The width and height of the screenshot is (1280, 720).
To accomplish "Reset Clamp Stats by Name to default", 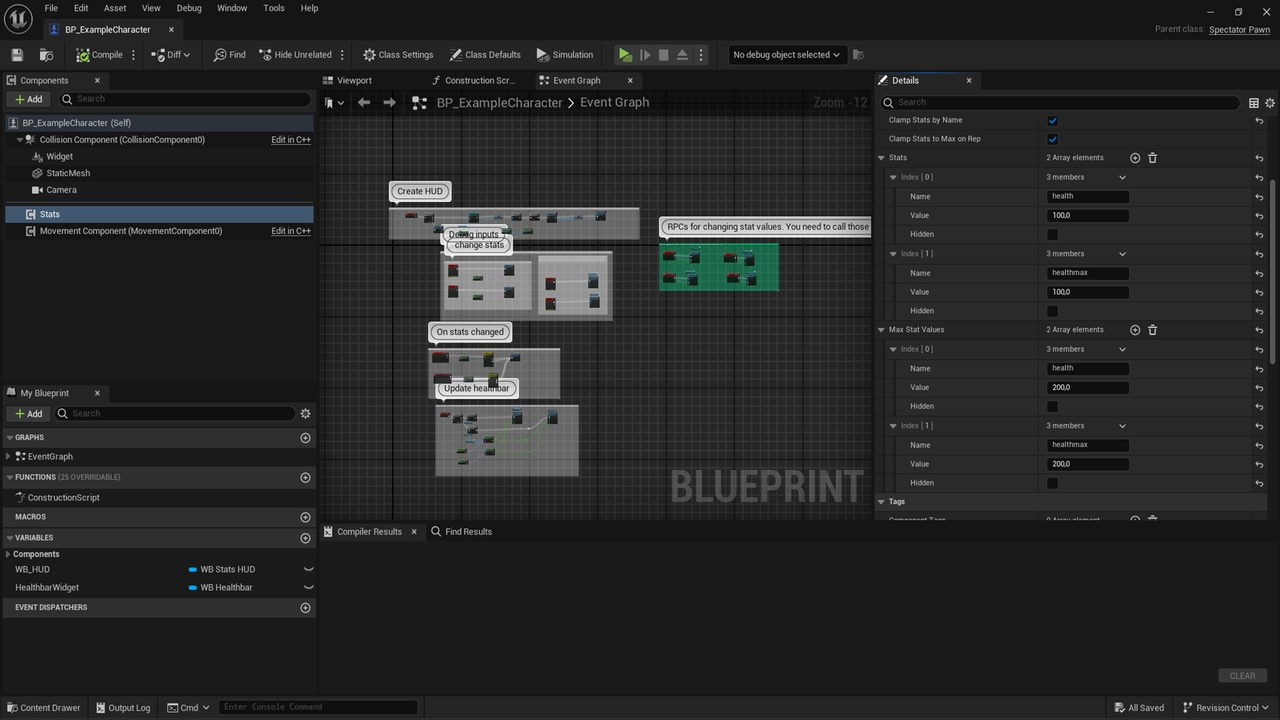I will 1259,120.
